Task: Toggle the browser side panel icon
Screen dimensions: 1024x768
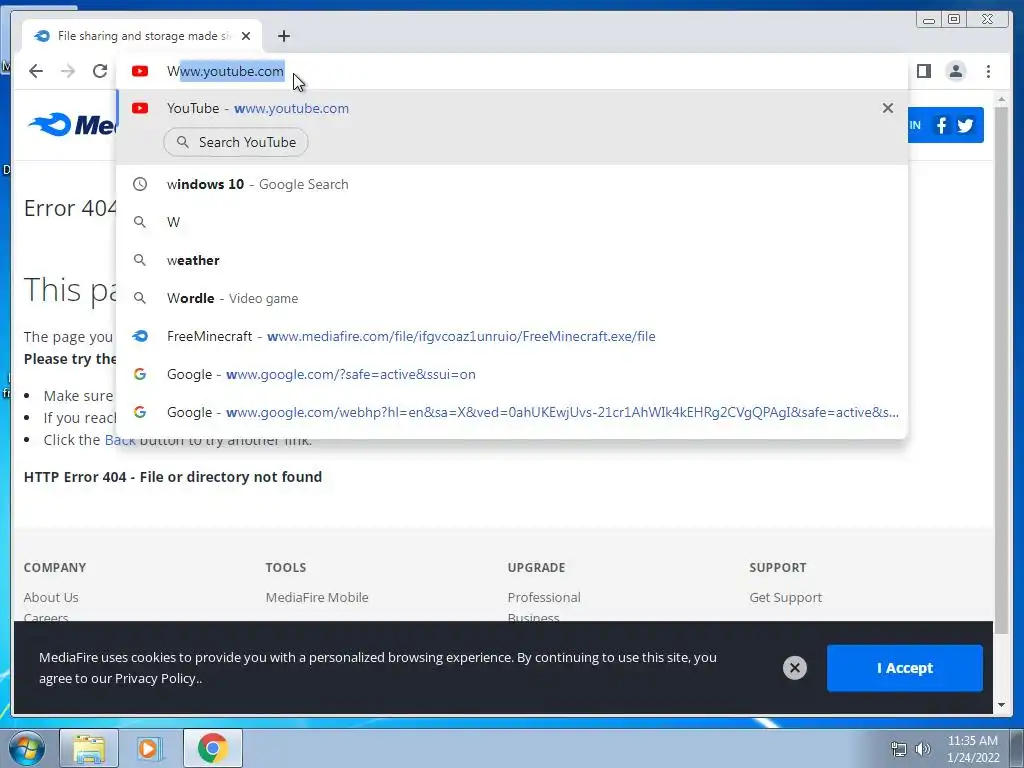Action: [923, 71]
